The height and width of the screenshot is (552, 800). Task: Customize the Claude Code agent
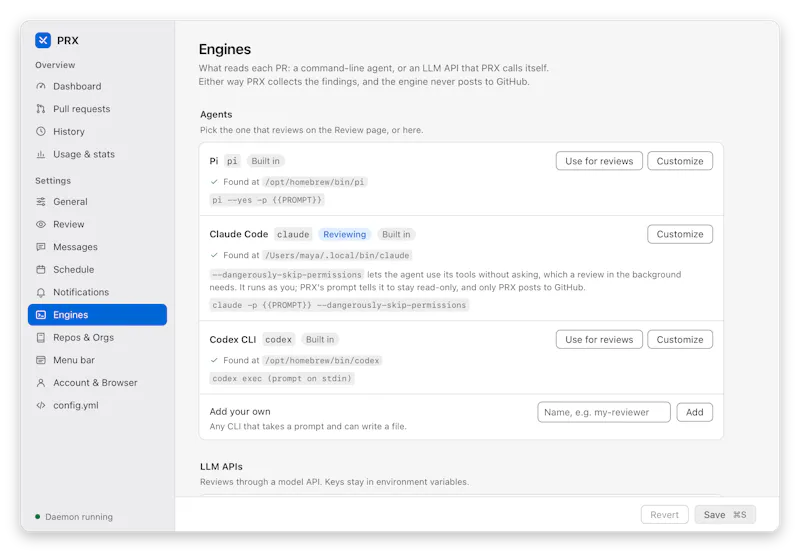click(x=680, y=234)
